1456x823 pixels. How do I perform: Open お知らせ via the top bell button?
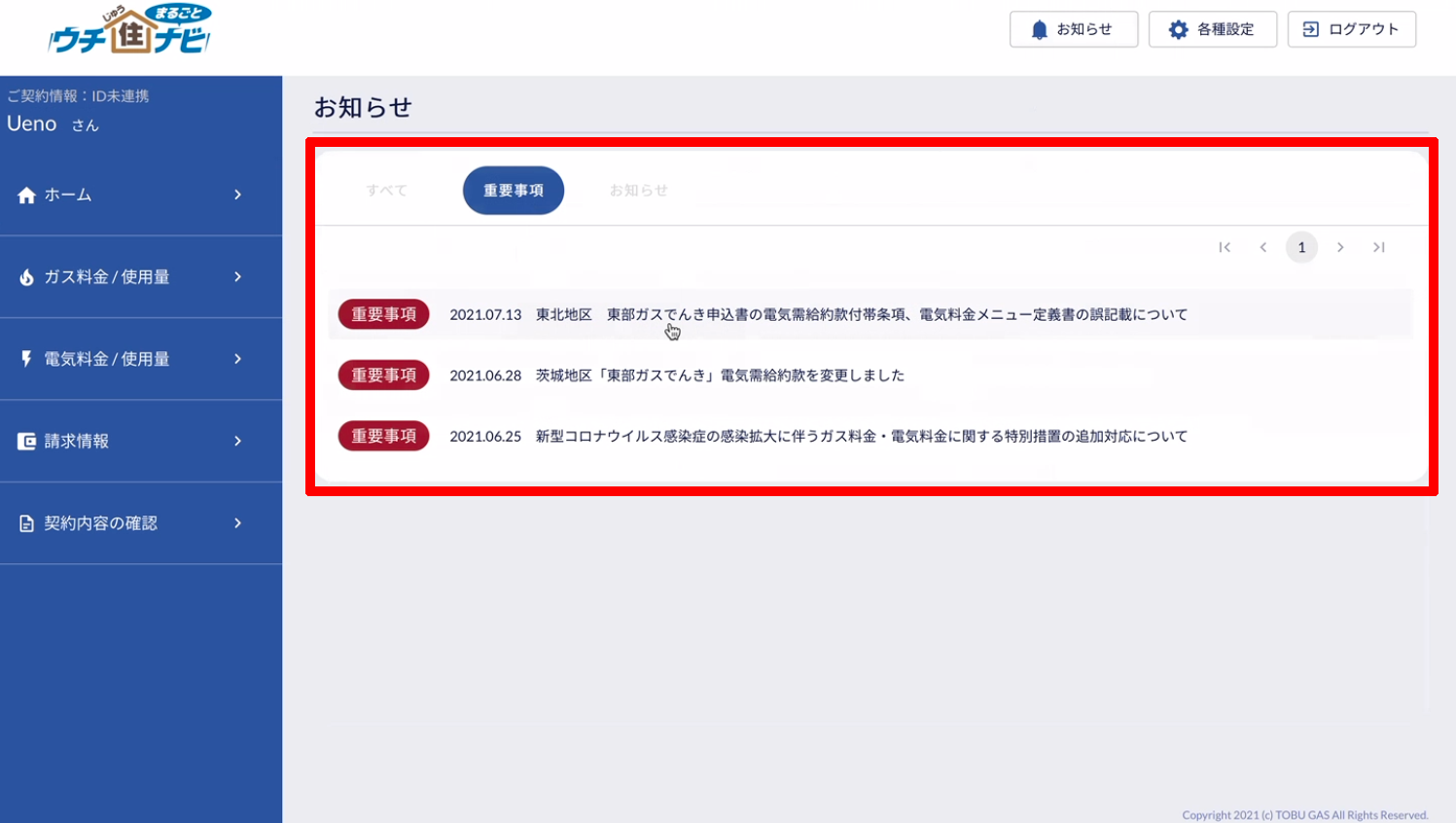coord(1073,29)
